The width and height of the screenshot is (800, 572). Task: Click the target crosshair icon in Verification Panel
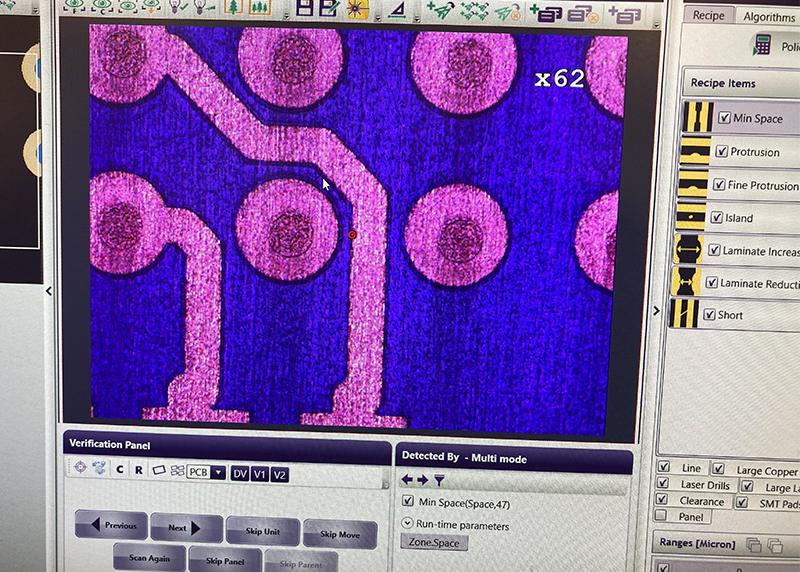pos(81,466)
